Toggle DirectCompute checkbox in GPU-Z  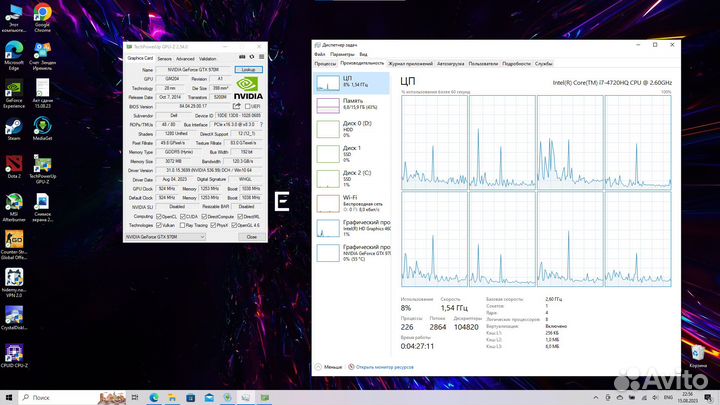pyautogui.click(x=204, y=216)
